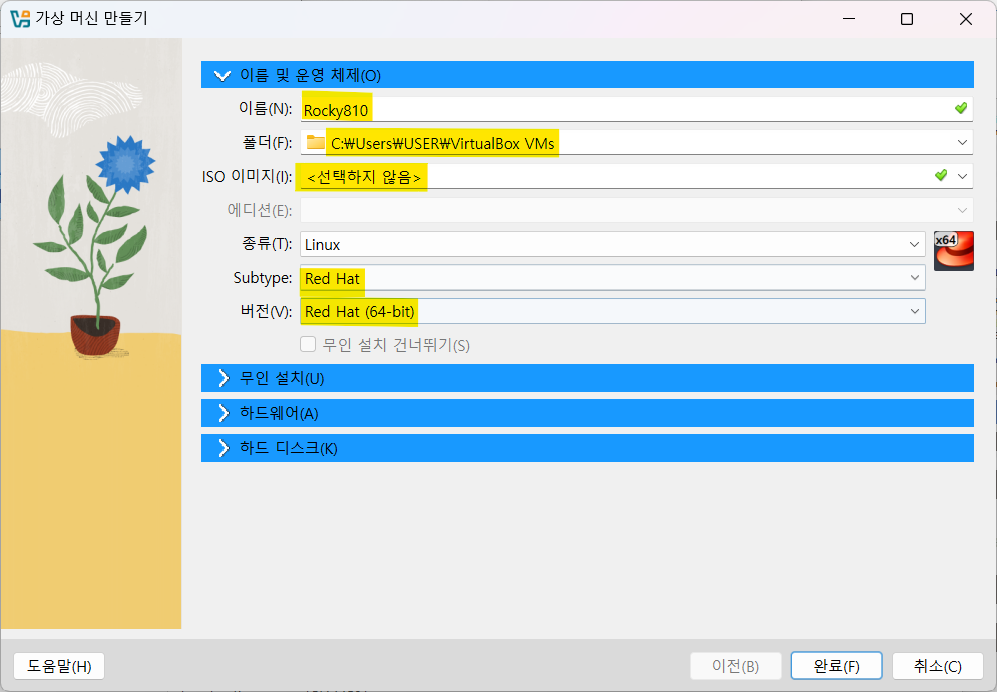Expand the 하드 디스크(K) section

tap(587, 448)
